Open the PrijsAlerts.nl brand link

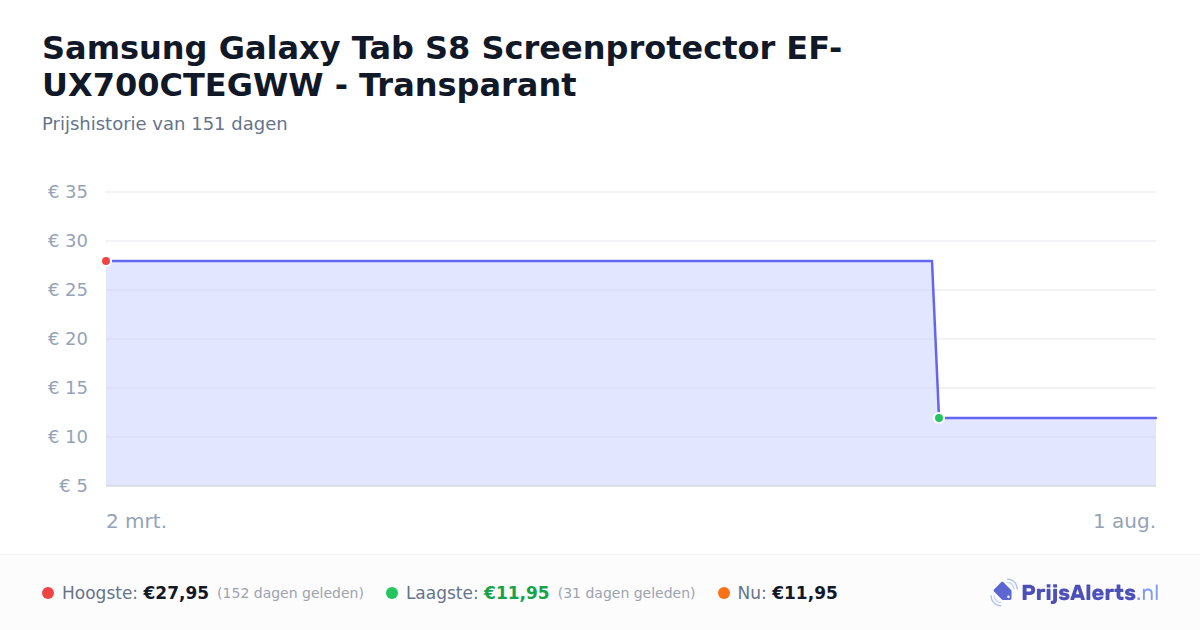1074,593
